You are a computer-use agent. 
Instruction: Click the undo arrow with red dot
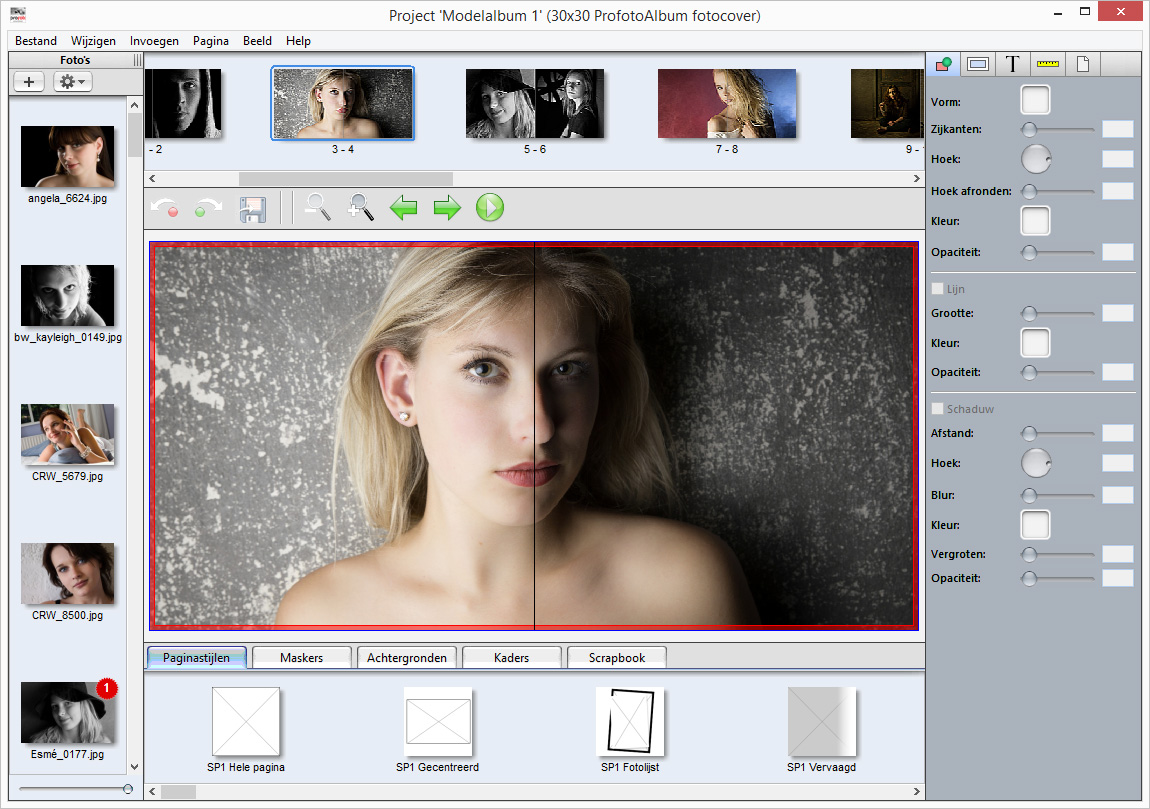(164, 208)
